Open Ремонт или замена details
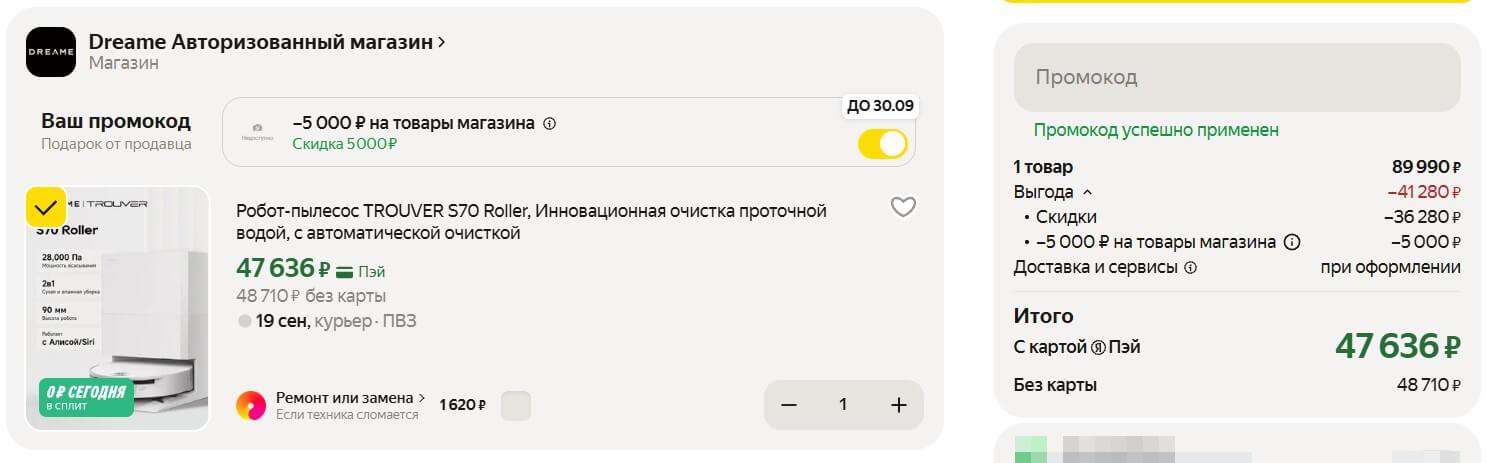 coord(350,397)
